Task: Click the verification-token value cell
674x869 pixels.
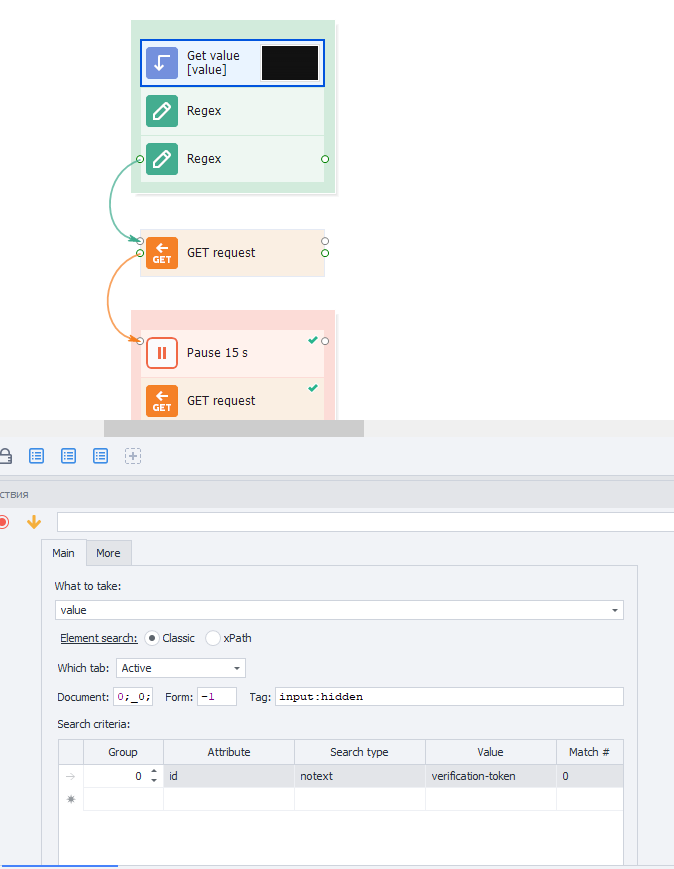Action: tap(491, 776)
